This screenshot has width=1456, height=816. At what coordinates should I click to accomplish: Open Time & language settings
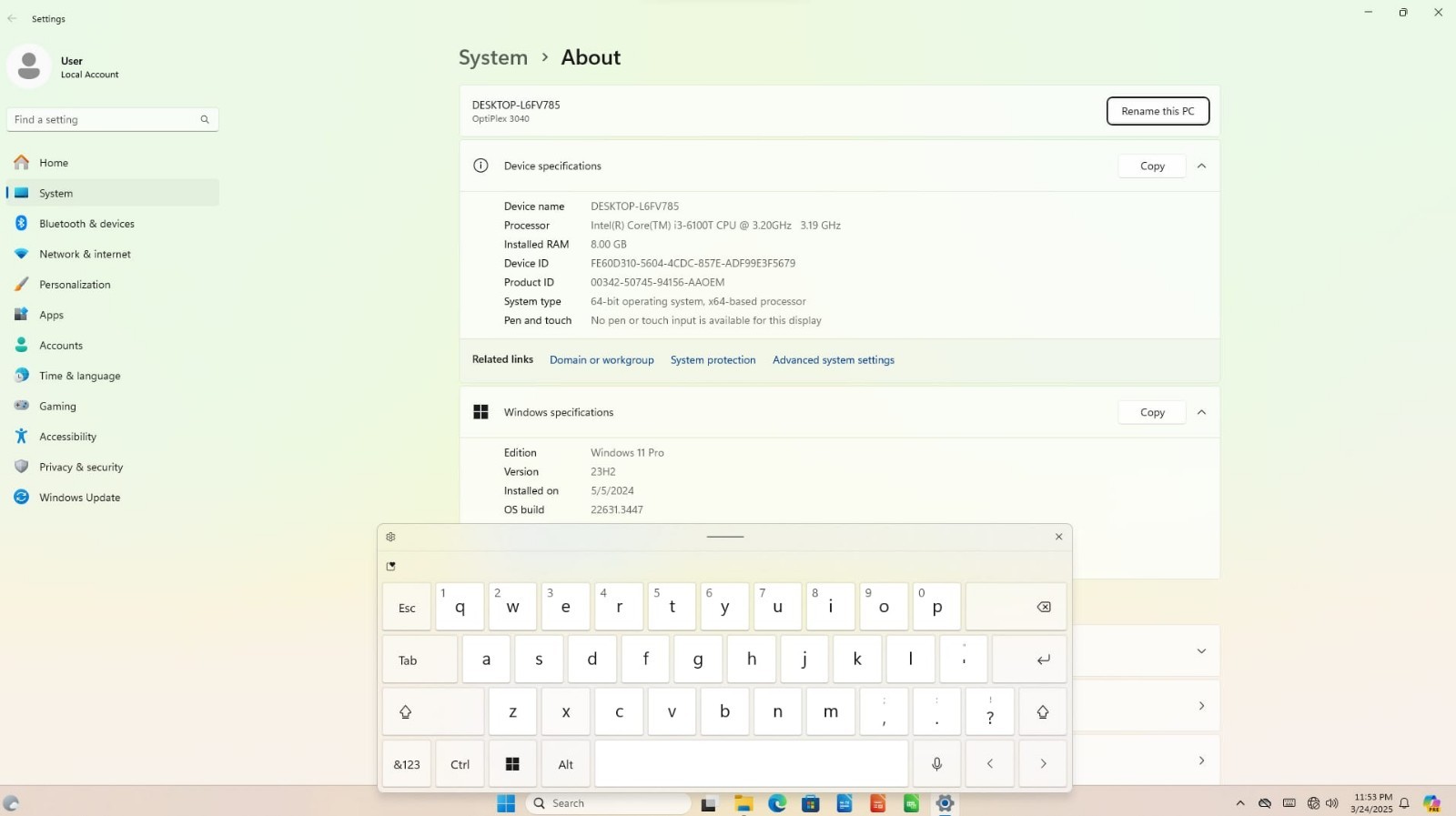tap(113, 376)
